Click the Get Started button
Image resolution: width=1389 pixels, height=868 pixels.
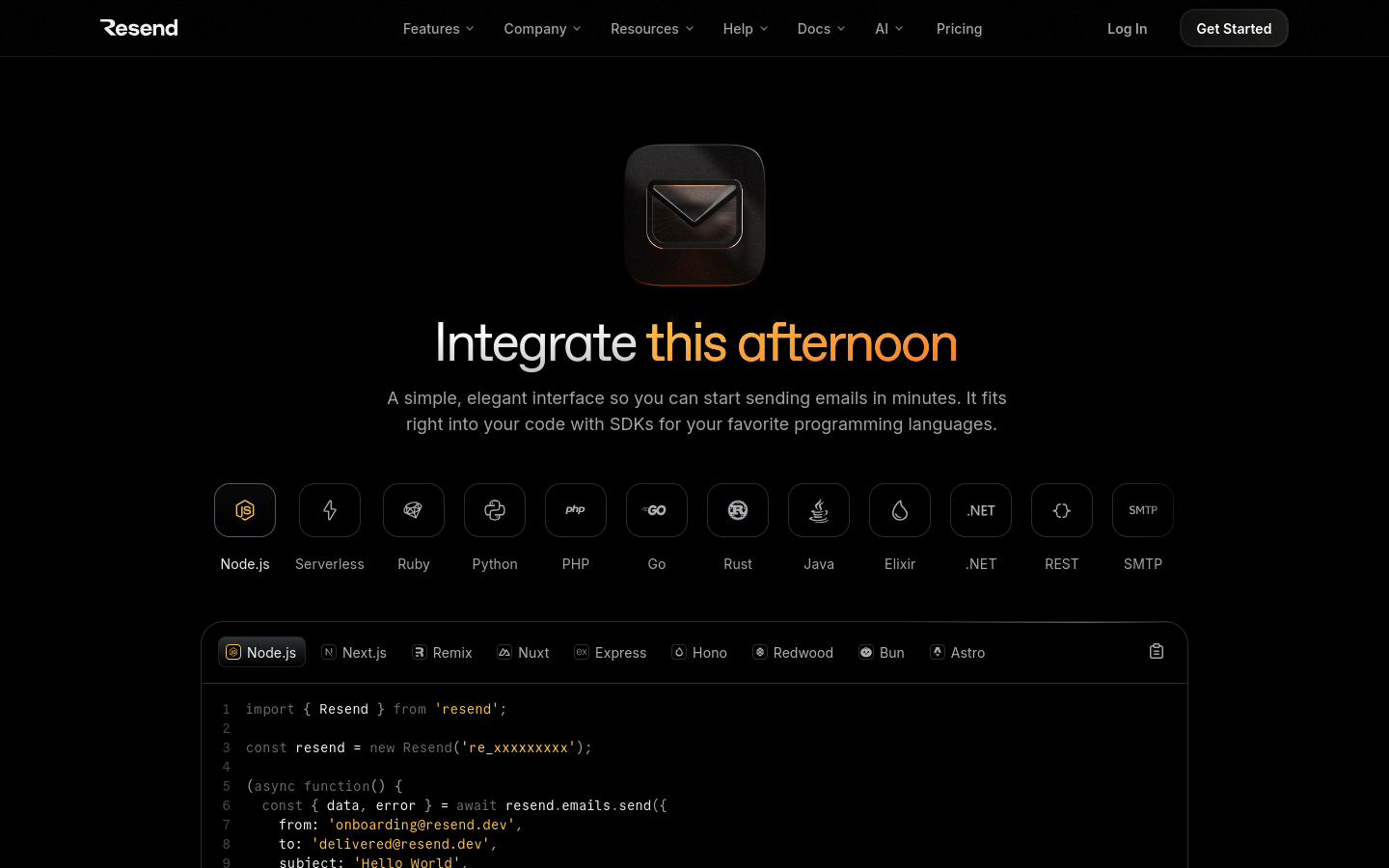[1234, 29]
